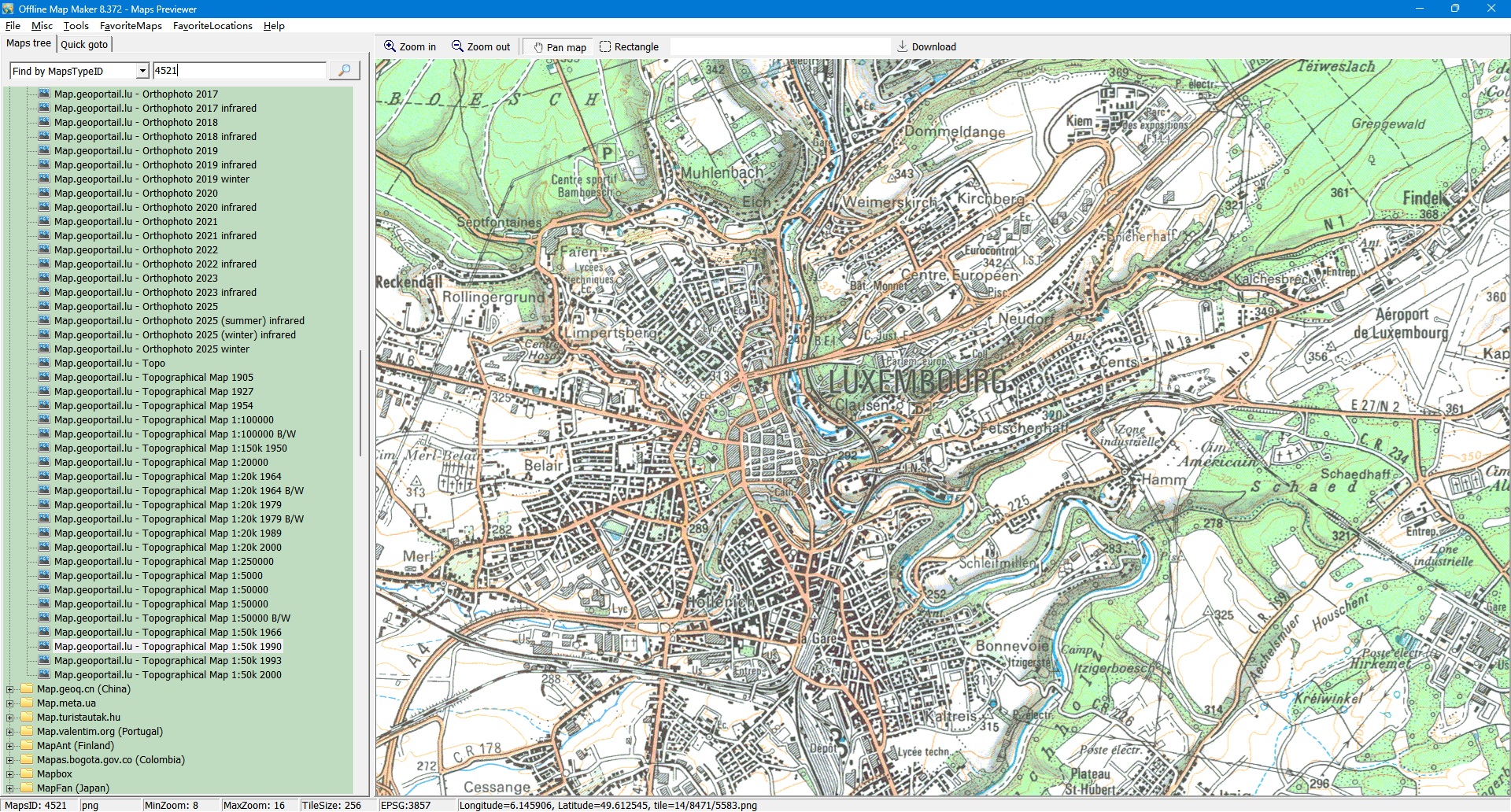
Task: Expand the Mapbox tree node
Action: [10, 774]
